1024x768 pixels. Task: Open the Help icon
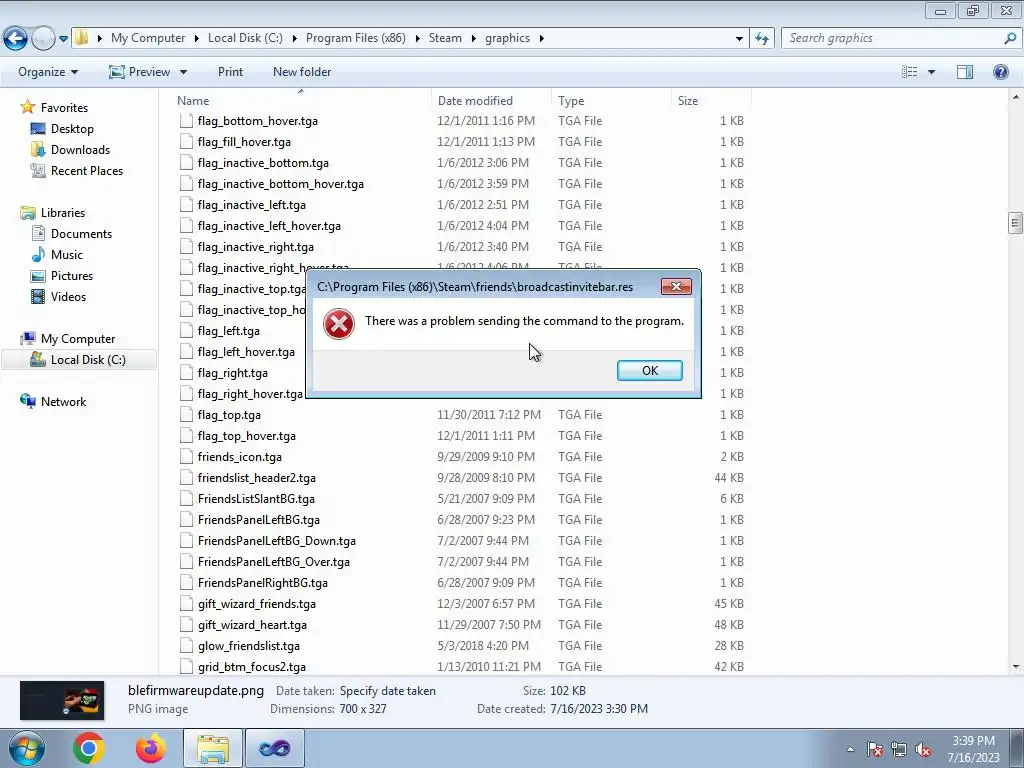pyautogui.click(x=1000, y=72)
